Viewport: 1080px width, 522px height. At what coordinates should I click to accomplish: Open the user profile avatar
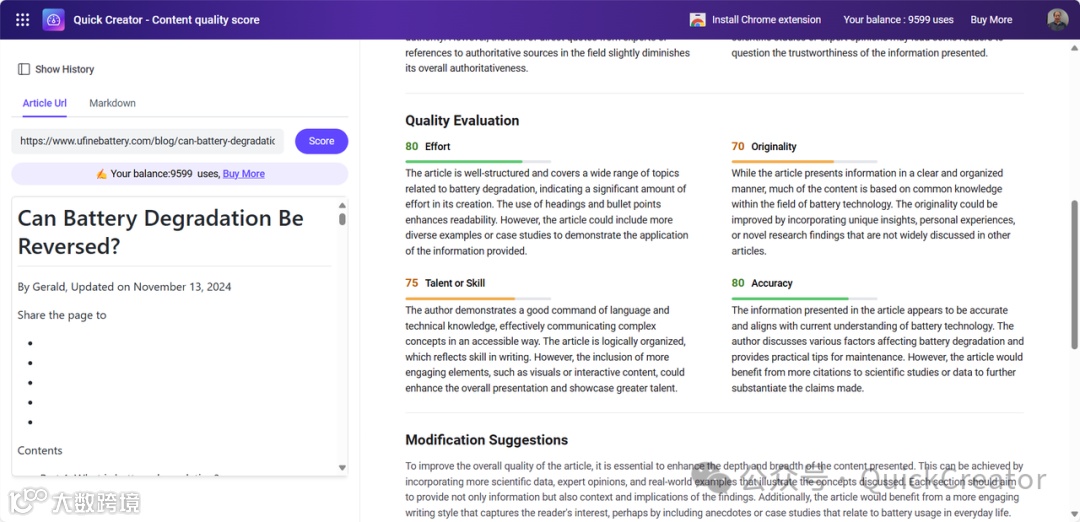coord(1057,20)
